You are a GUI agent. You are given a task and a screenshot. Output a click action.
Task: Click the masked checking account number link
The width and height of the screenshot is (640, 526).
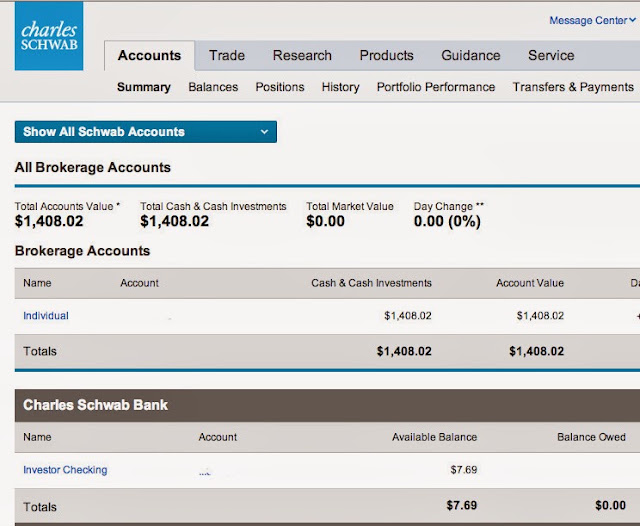205,473
